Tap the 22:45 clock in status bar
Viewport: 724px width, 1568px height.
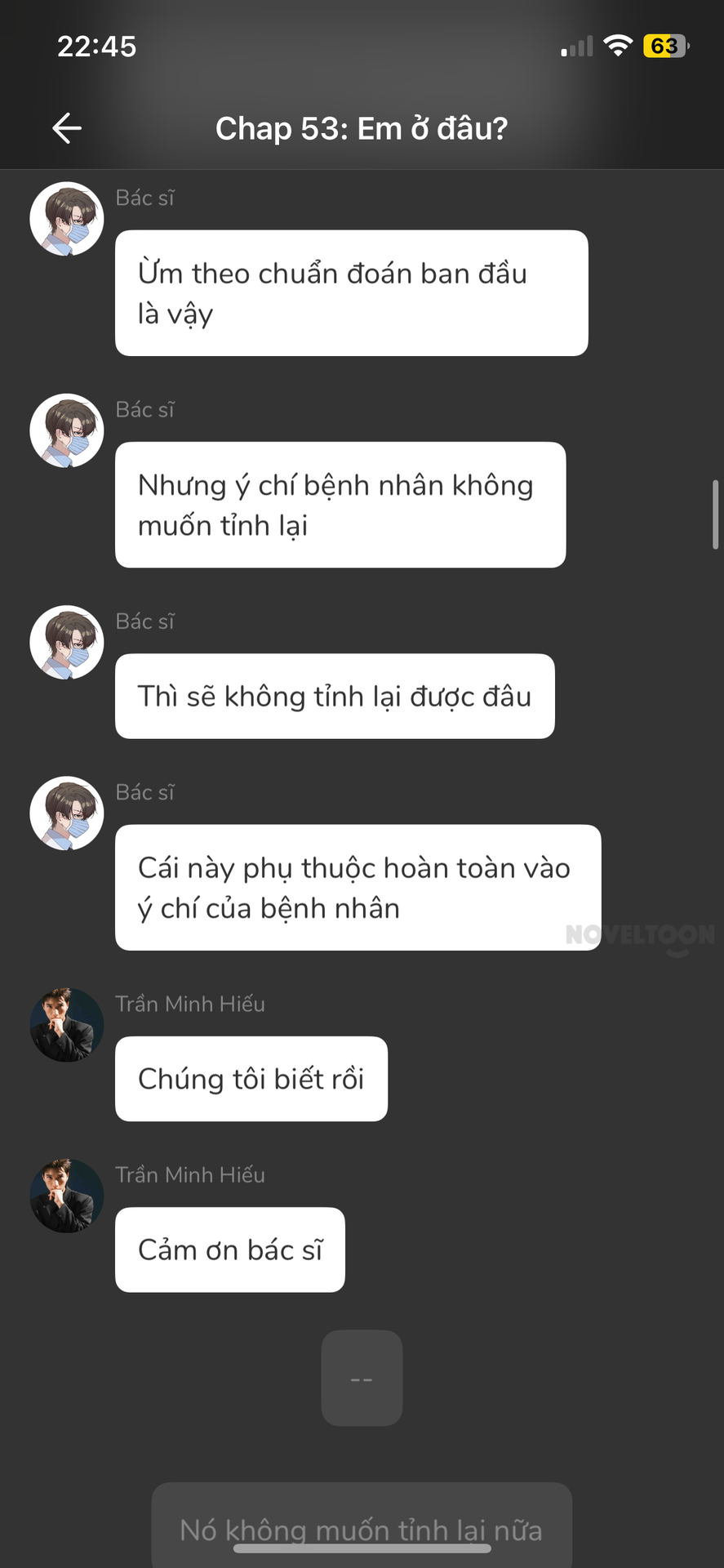pos(96,46)
